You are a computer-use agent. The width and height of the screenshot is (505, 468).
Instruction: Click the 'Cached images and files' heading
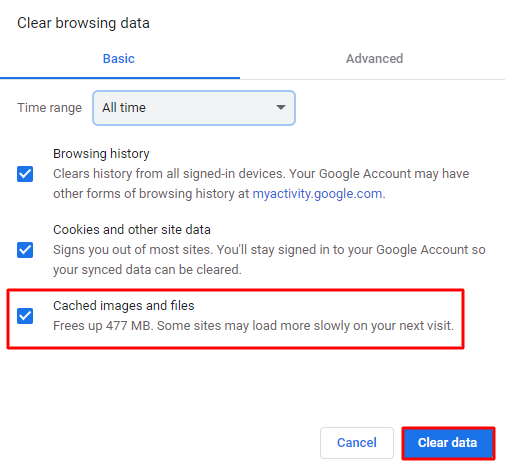click(x=124, y=306)
